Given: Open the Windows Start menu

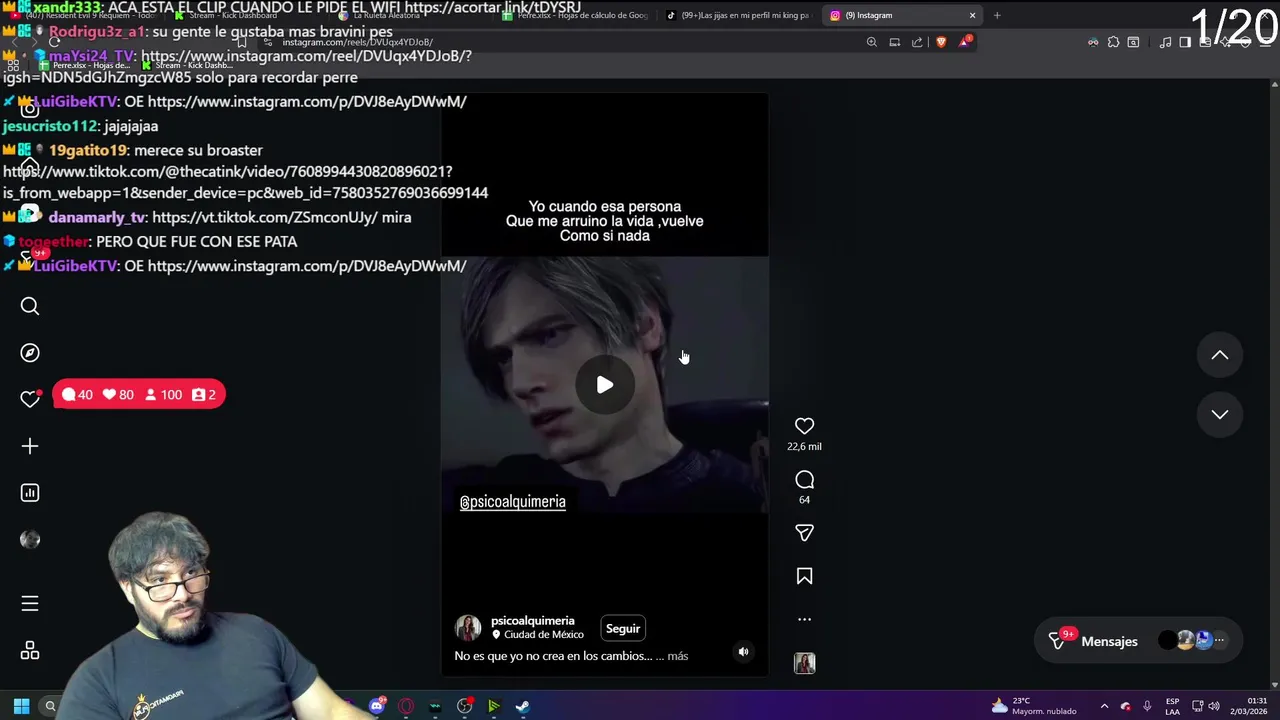Looking at the screenshot, I should [x=21, y=706].
